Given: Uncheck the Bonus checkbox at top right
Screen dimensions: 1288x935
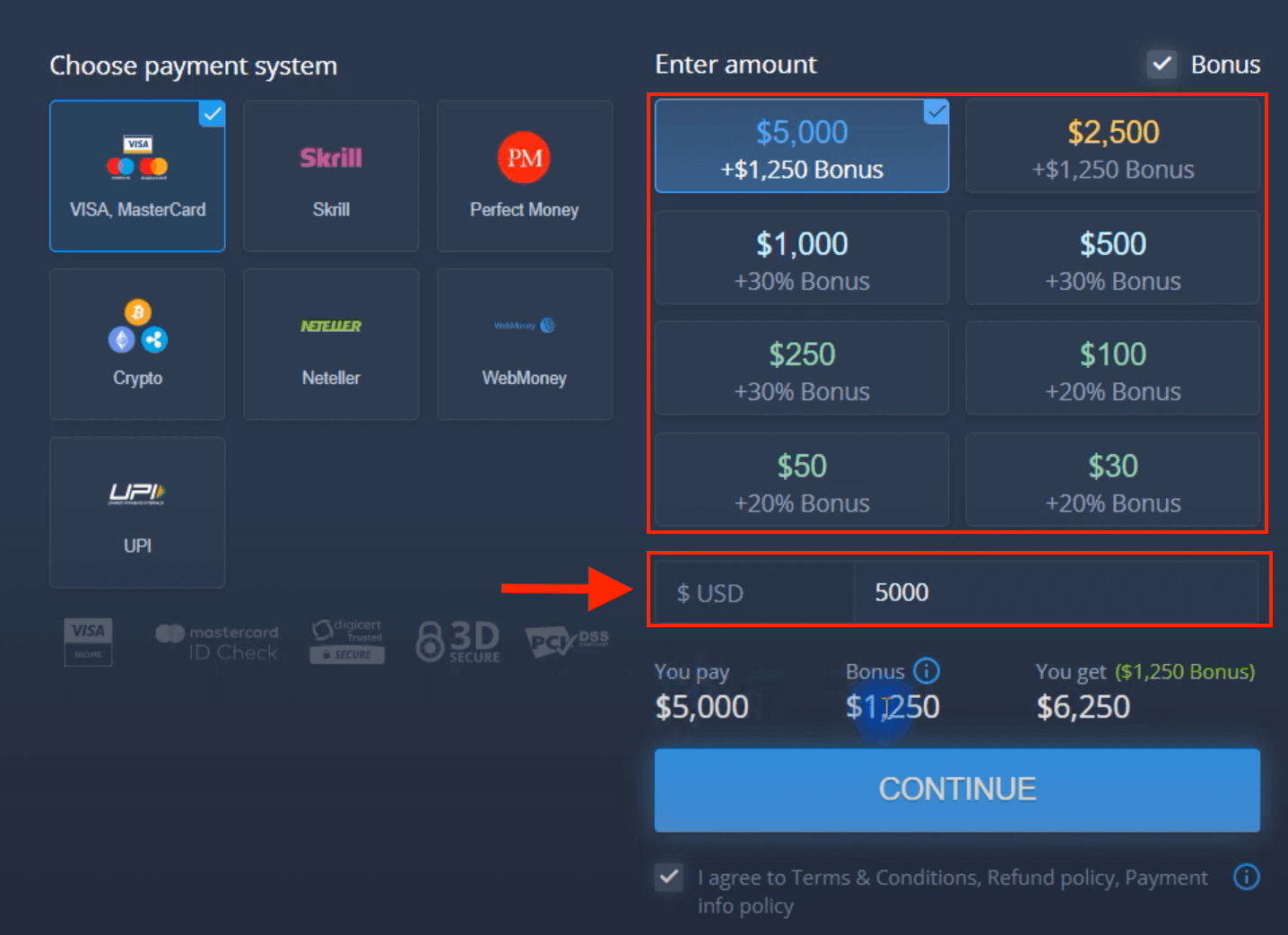Looking at the screenshot, I should [x=1162, y=64].
